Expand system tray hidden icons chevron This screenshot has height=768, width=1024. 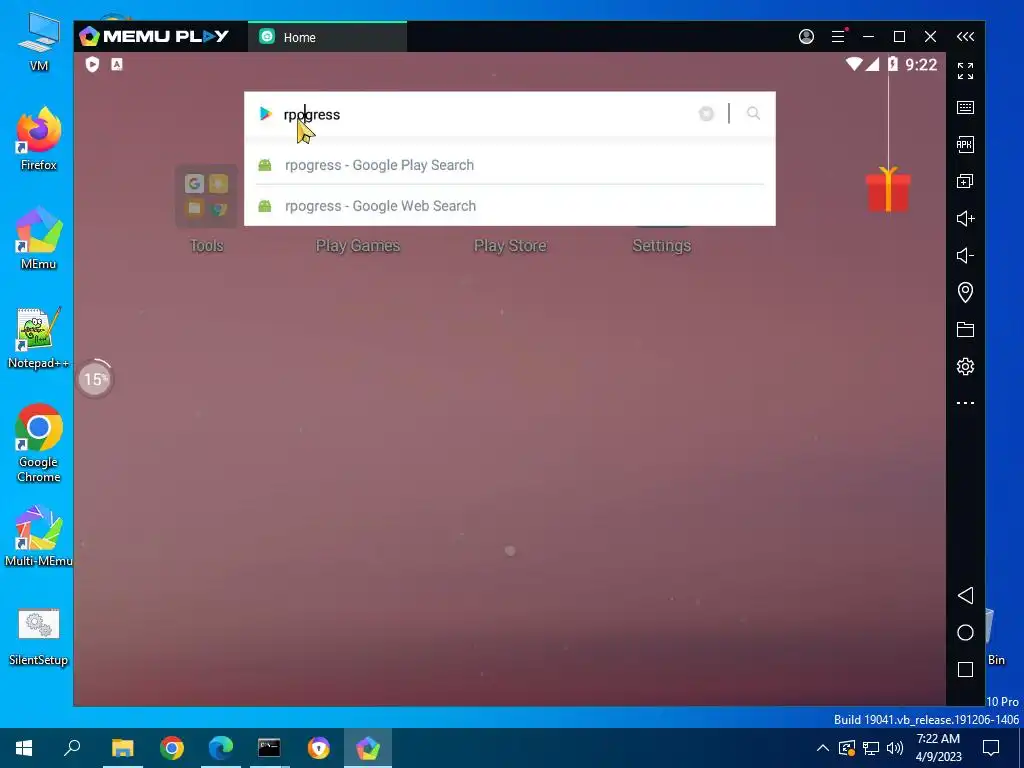[823, 748]
